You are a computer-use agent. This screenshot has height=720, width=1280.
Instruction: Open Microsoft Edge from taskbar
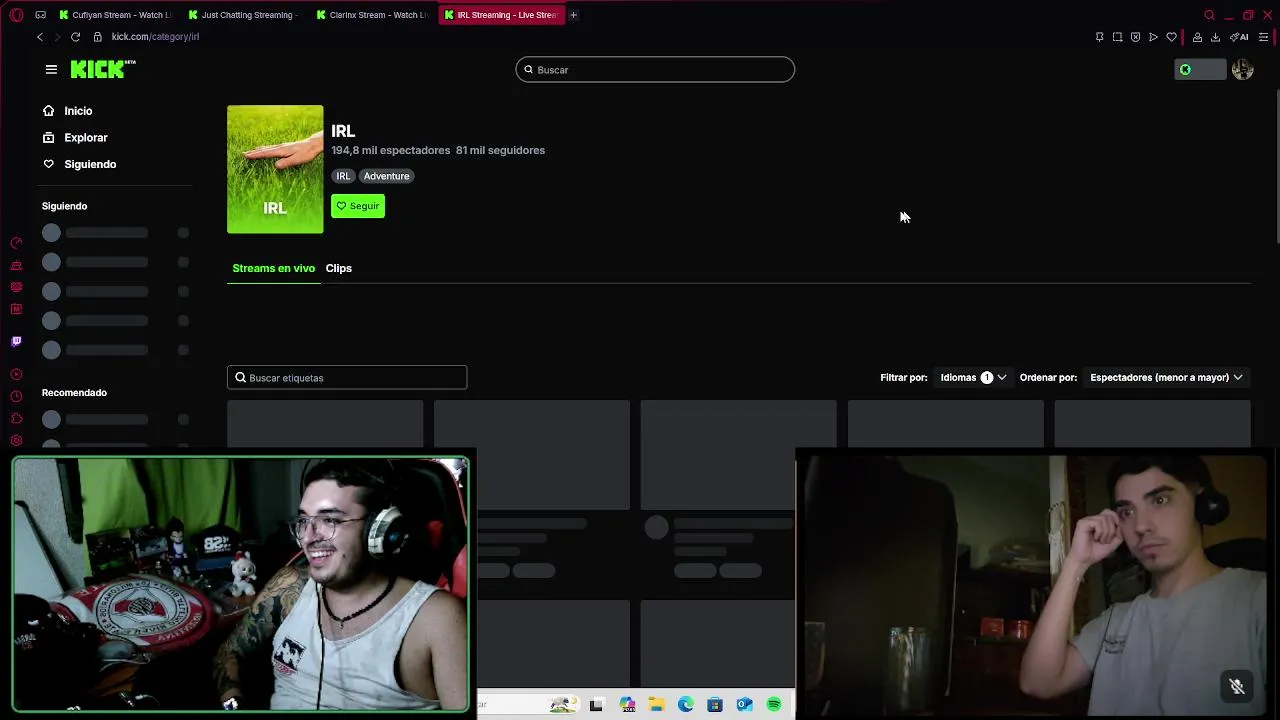coord(685,705)
